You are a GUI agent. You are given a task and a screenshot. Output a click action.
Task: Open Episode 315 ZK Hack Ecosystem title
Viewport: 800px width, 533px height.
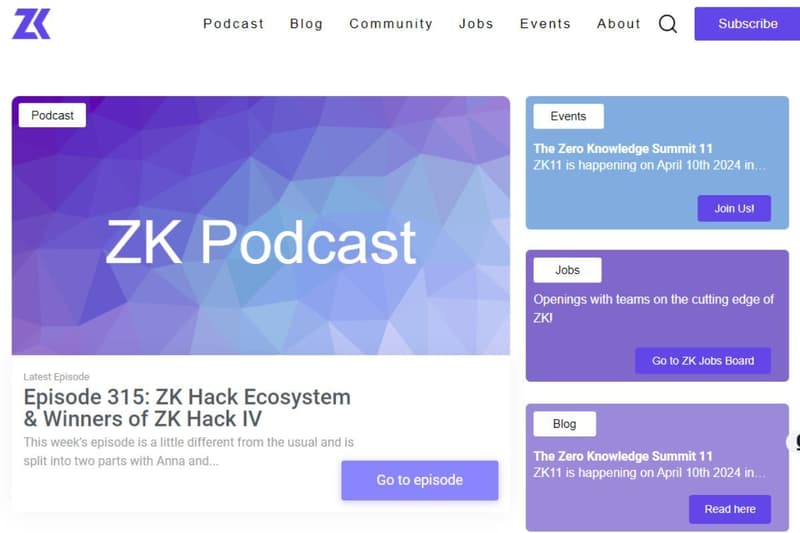coord(187,408)
